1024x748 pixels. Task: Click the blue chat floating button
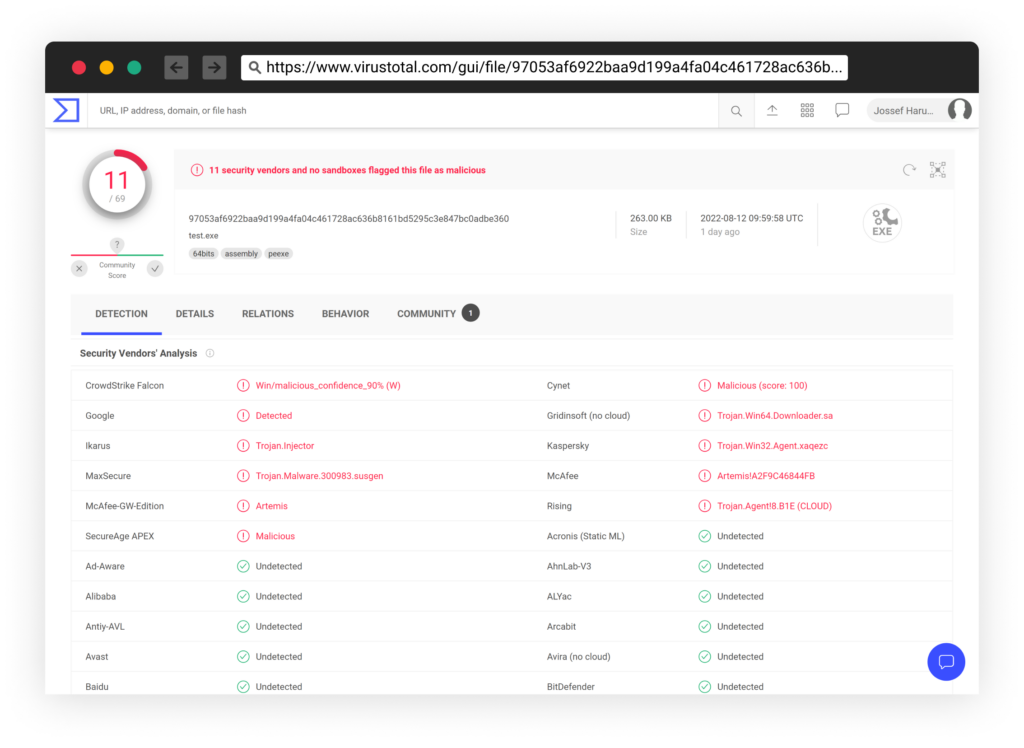pos(946,662)
